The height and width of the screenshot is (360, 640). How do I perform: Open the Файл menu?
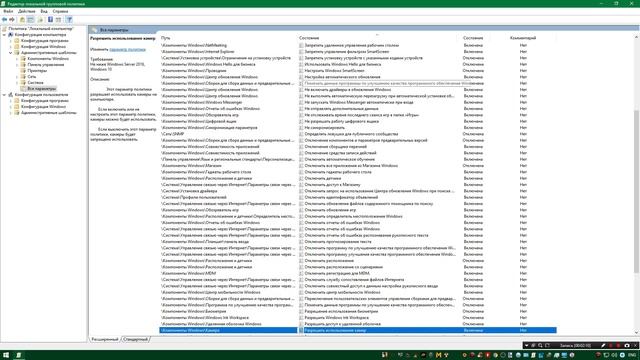click(x=8, y=11)
